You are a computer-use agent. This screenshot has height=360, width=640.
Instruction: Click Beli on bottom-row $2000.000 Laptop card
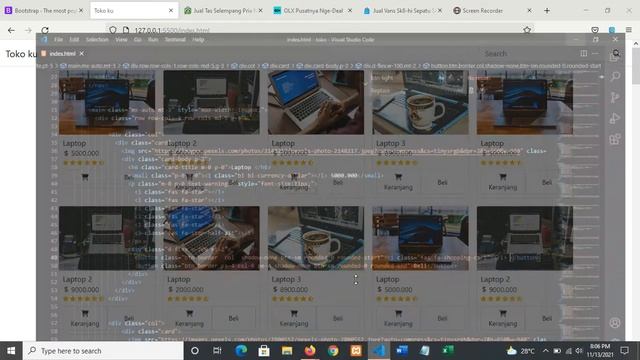233,318
